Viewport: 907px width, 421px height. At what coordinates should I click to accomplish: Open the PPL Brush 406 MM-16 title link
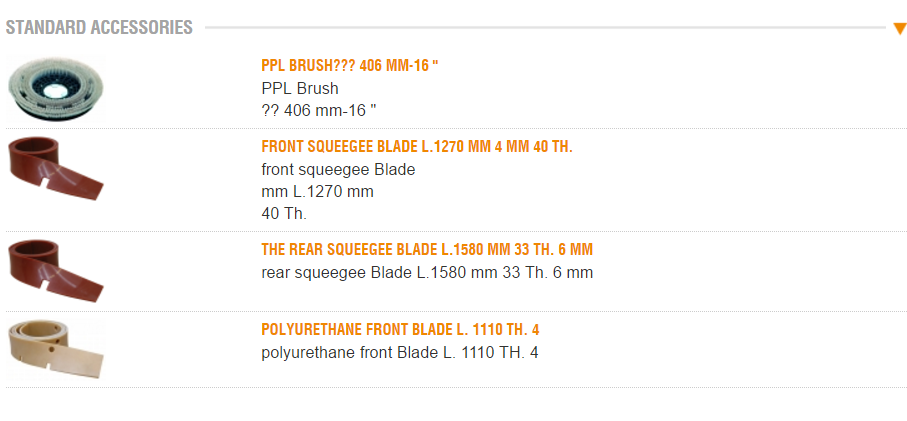pyautogui.click(x=350, y=66)
